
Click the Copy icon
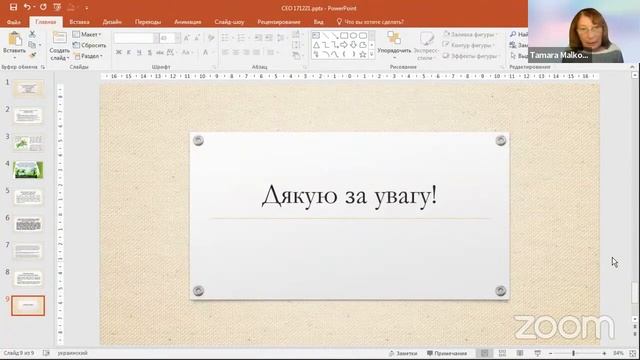coord(33,44)
